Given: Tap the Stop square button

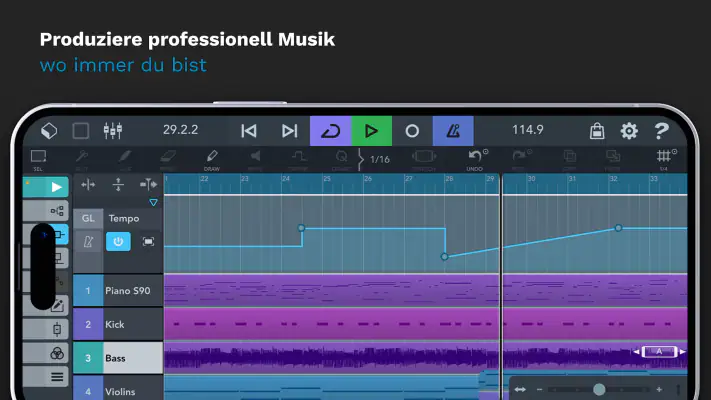Looking at the screenshot, I should pyautogui.click(x=81, y=131).
